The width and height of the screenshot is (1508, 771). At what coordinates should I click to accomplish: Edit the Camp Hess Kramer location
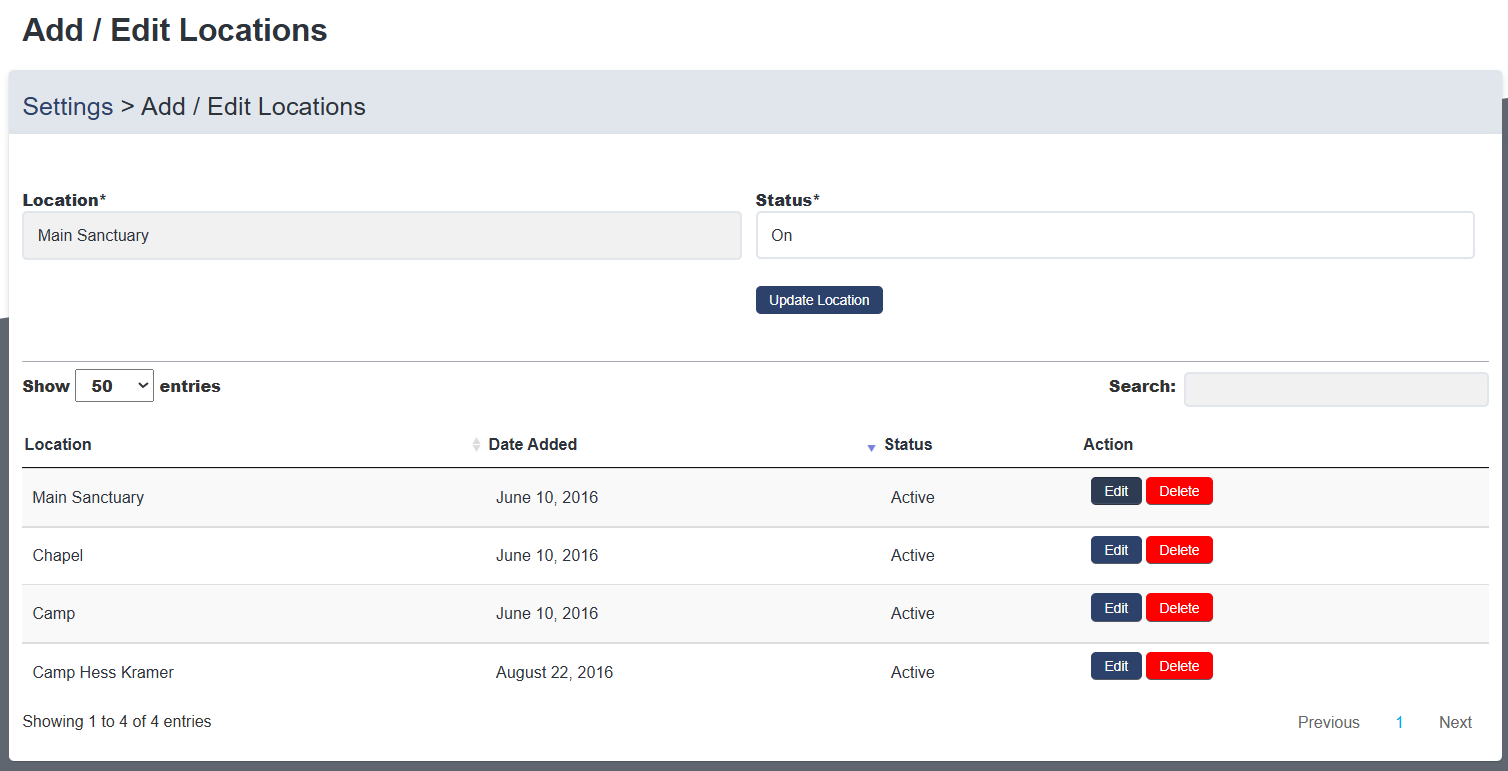1115,666
